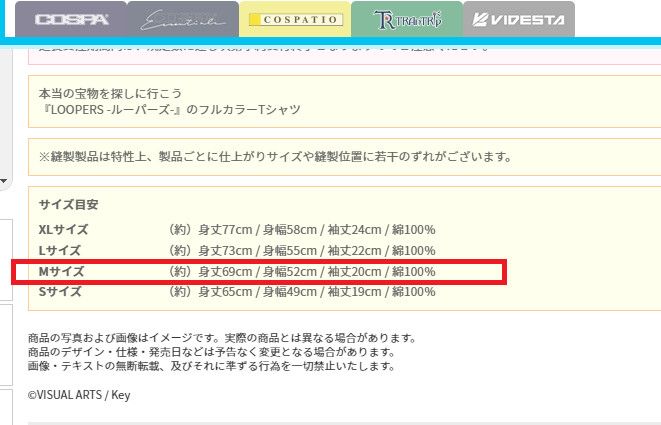
Task: Select the highlighted Mサイズ row
Action: [259, 272]
